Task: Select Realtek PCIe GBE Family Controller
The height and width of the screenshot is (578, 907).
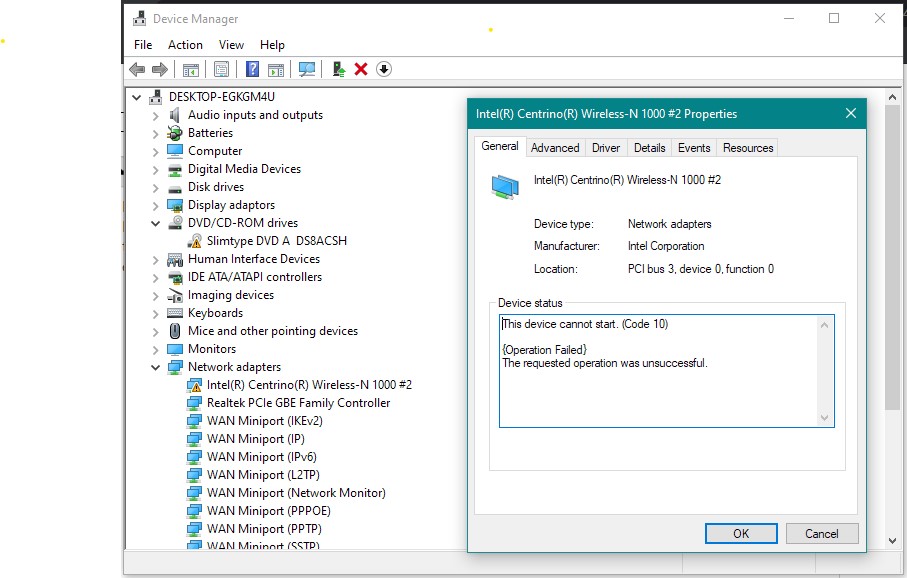Action: [x=298, y=403]
